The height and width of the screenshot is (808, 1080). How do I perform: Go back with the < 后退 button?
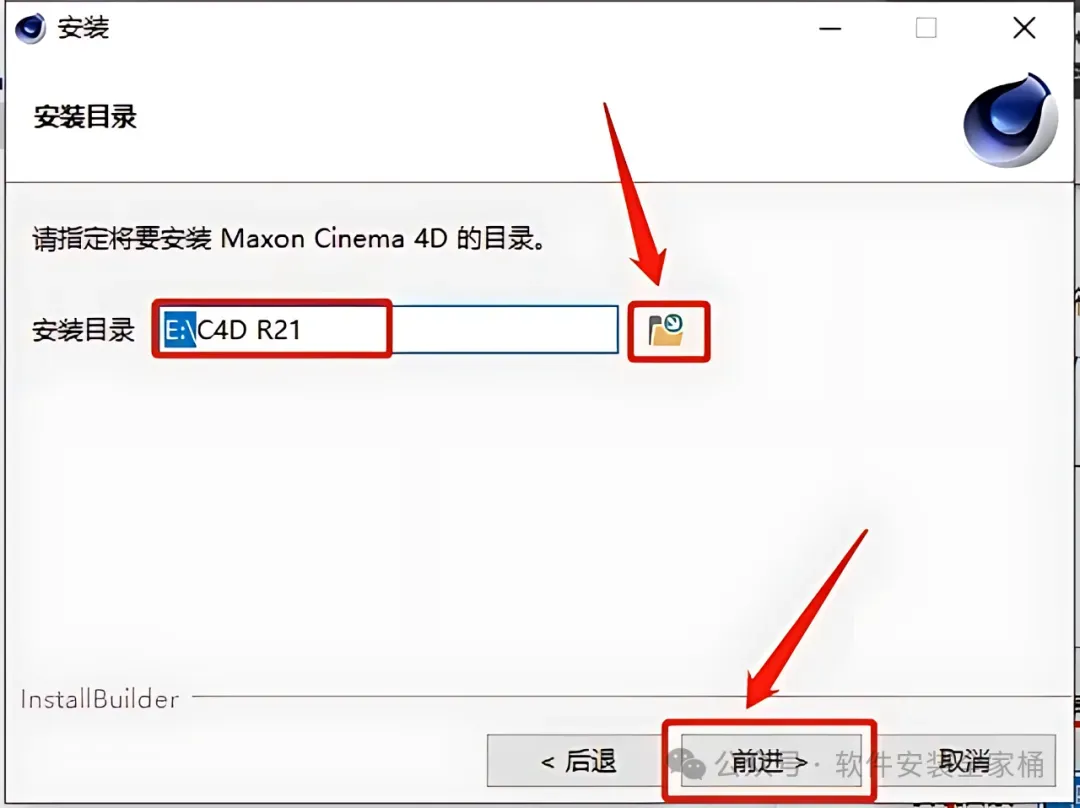[577, 760]
